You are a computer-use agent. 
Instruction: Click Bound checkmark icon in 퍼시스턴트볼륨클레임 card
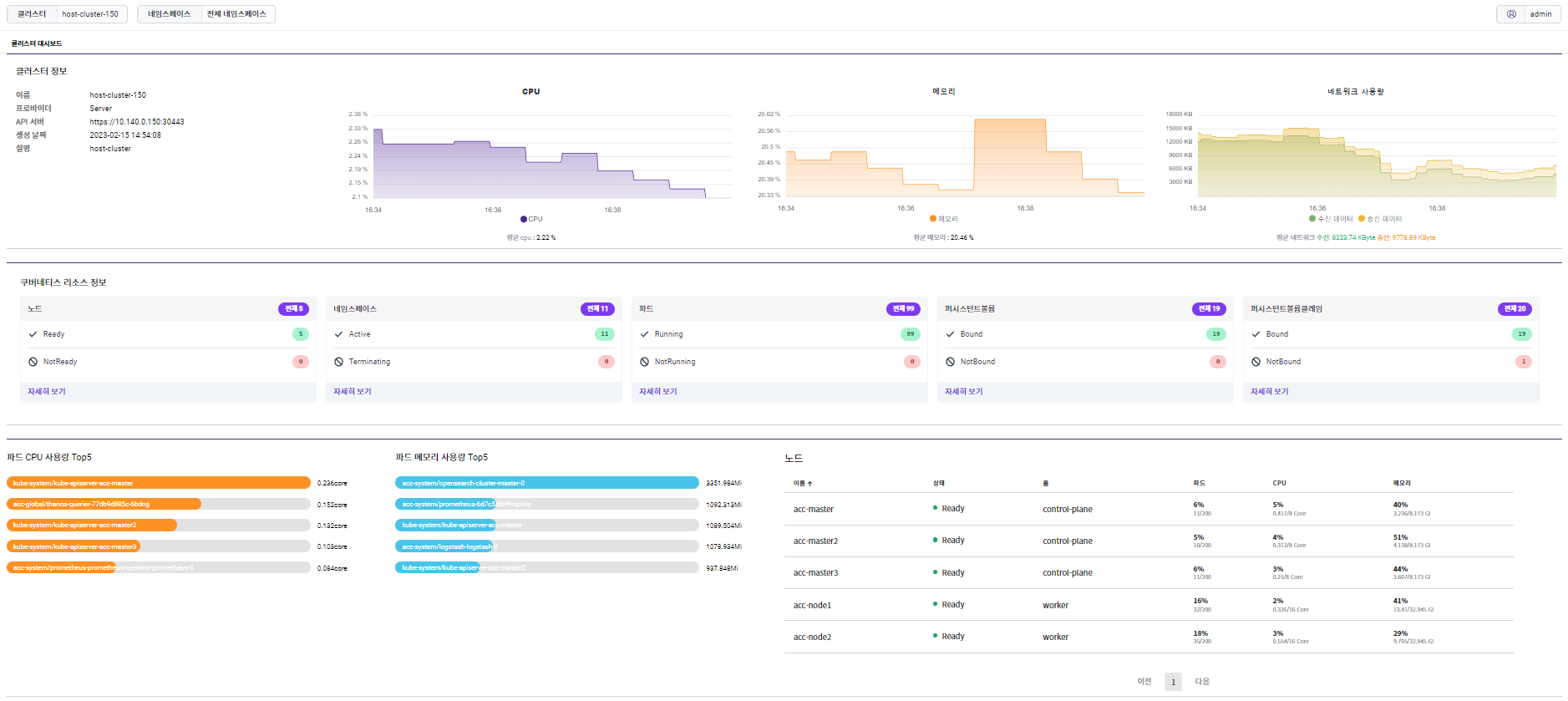[1256, 334]
